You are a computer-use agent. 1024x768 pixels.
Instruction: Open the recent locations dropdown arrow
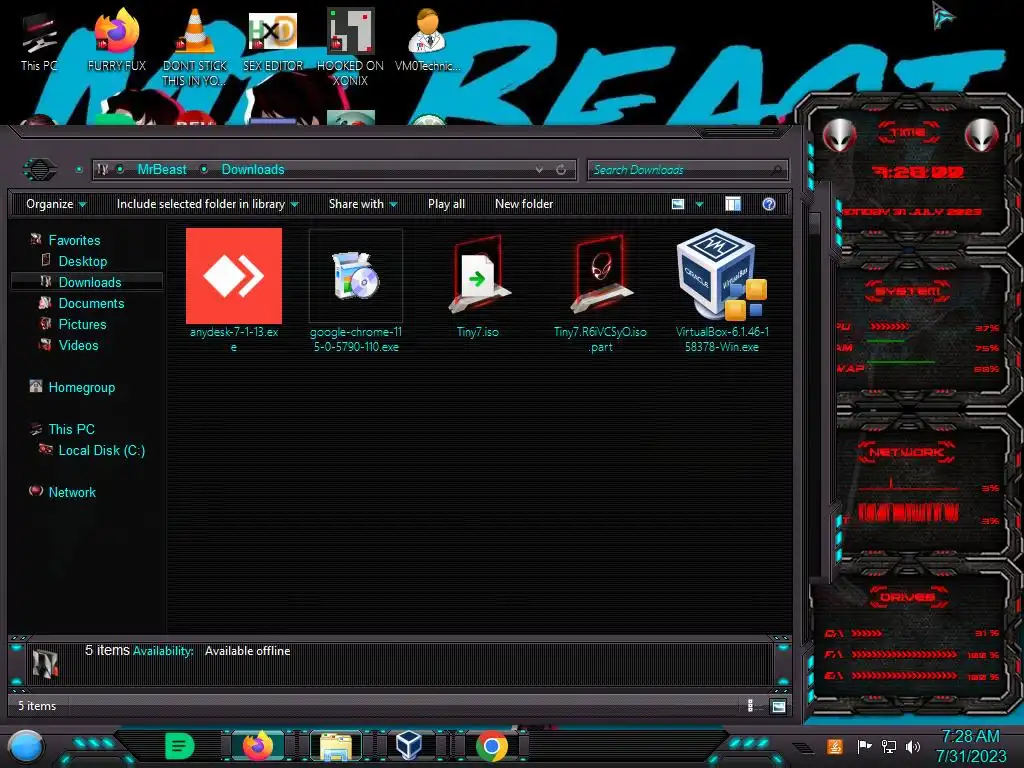coord(79,170)
